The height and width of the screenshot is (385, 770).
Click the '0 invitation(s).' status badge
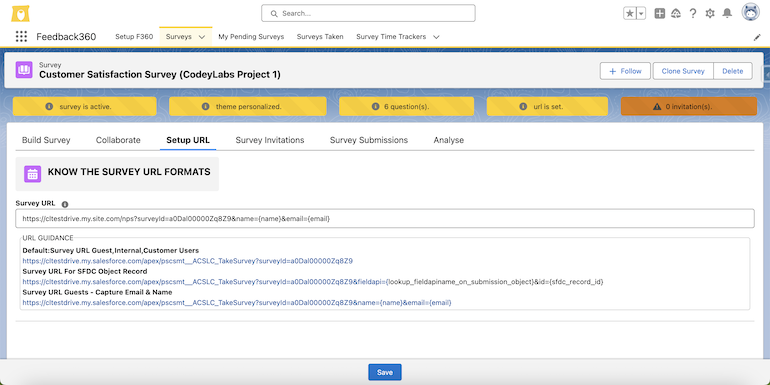click(688, 106)
